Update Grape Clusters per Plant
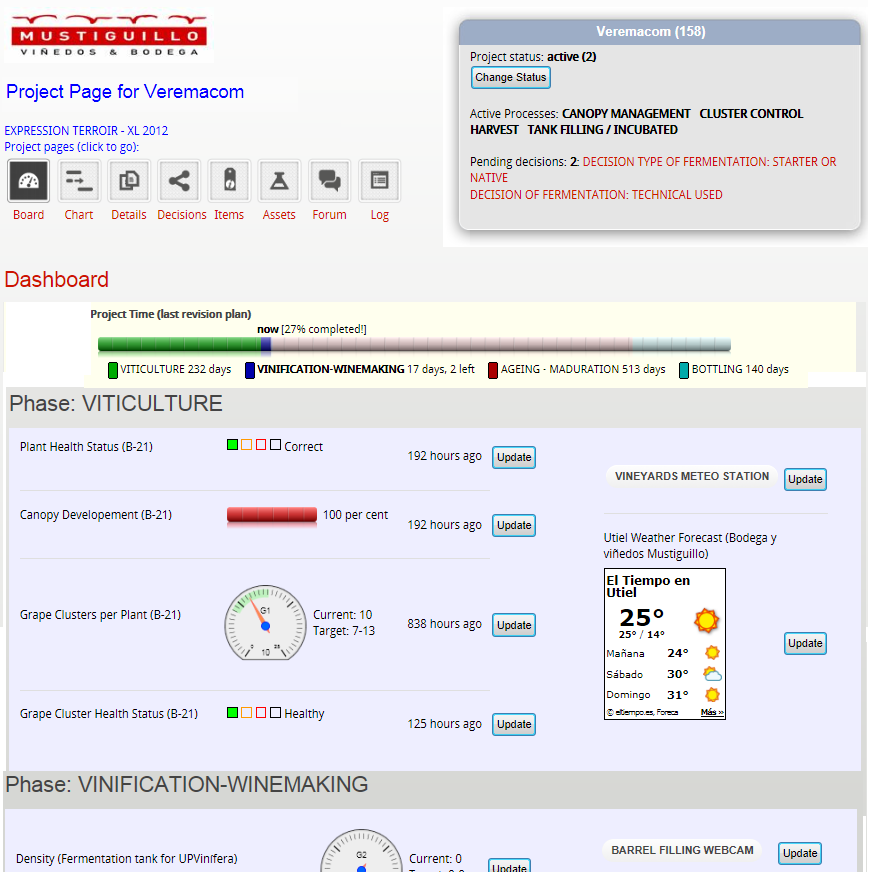Viewport: 870px width, 872px height. point(514,625)
